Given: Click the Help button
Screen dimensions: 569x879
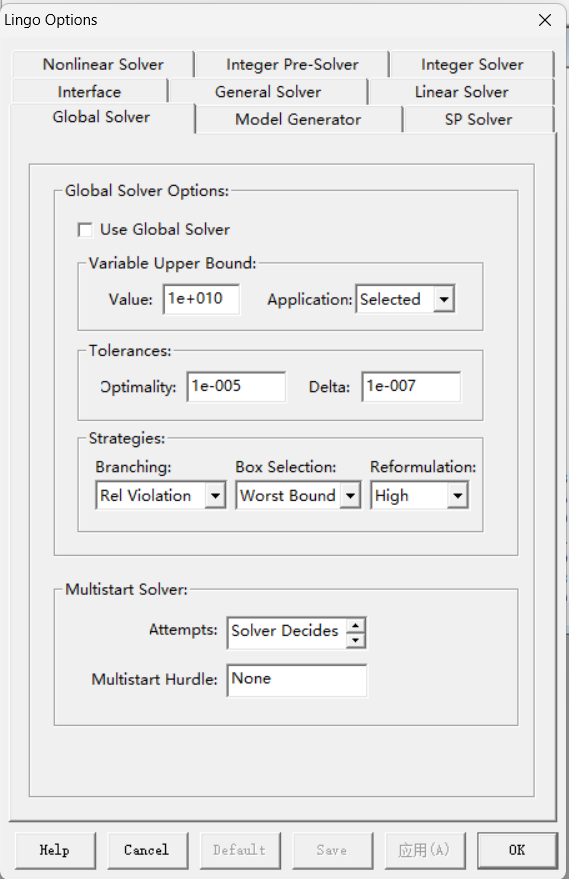Looking at the screenshot, I should 55,850.
